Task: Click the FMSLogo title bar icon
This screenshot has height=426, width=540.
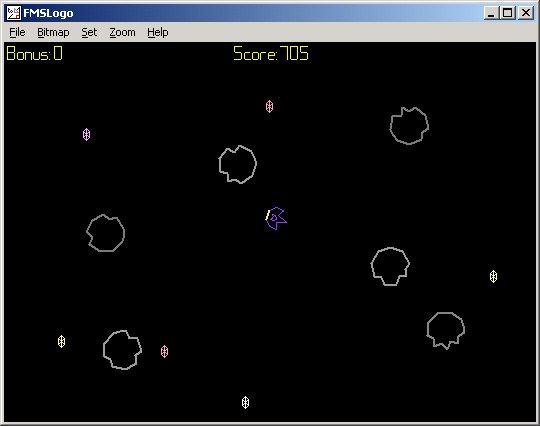Action: click(x=14, y=13)
